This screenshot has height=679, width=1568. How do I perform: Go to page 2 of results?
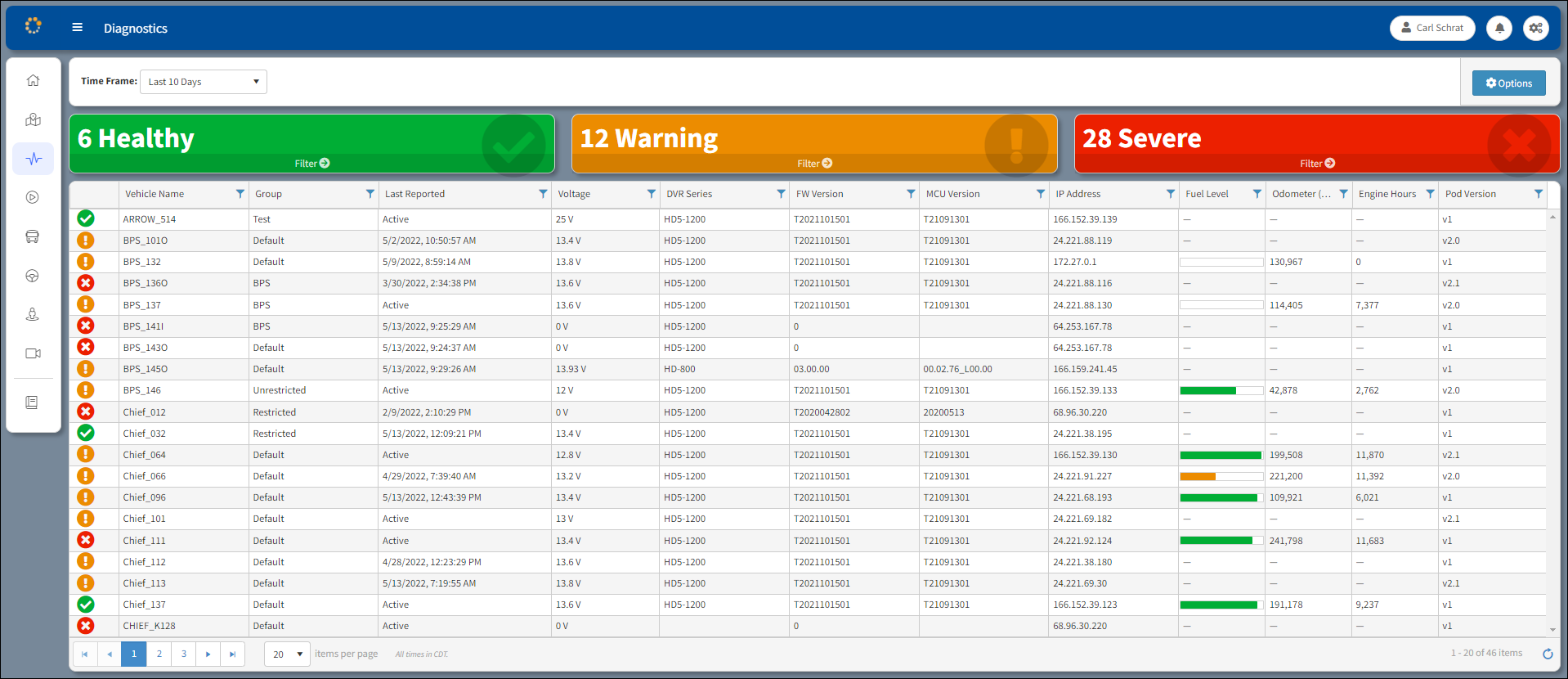click(159, 654)
